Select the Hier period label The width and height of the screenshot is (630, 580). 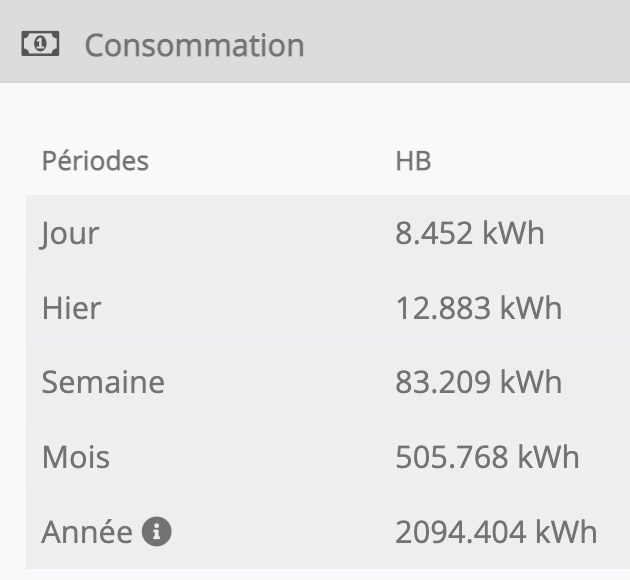click(x=71, y=308)
